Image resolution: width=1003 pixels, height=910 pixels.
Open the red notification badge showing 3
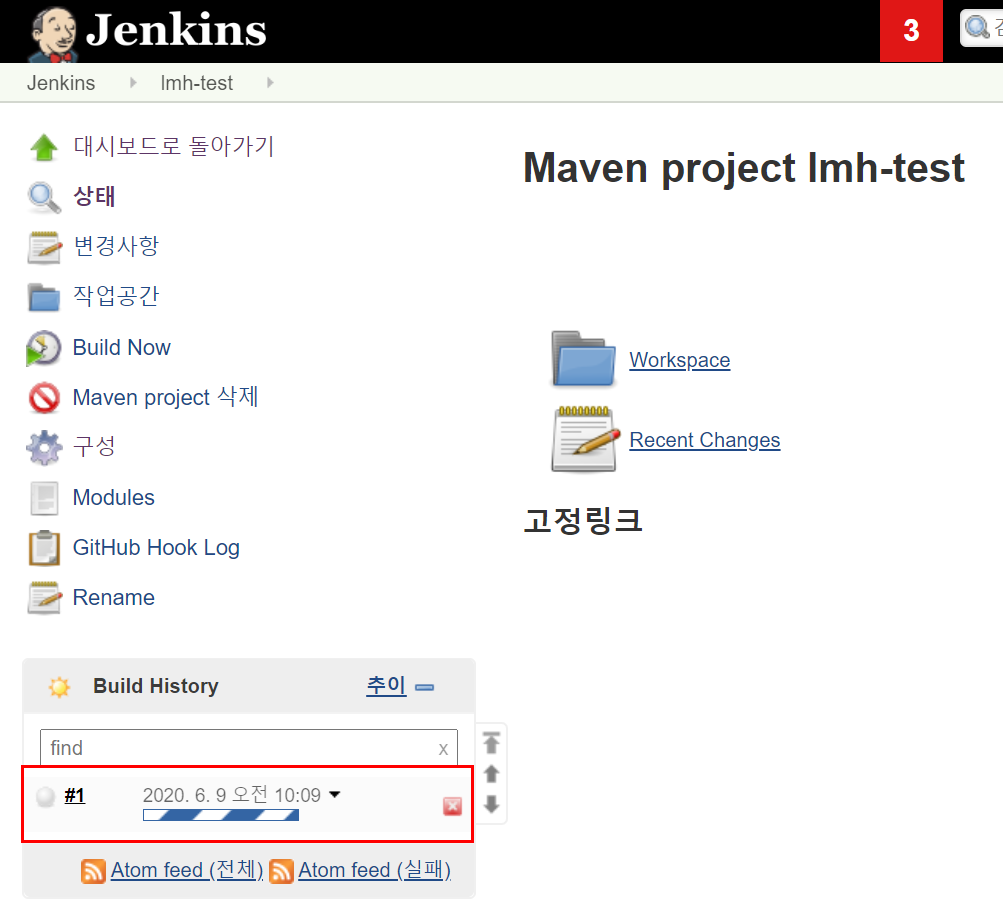pos(911,31)
